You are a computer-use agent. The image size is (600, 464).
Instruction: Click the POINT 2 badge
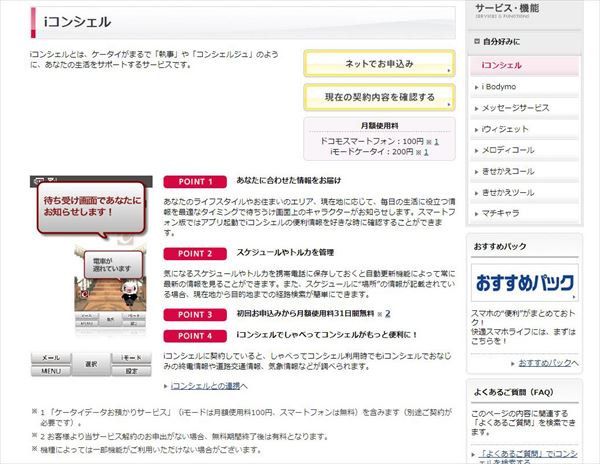click(x=195, y=254)
